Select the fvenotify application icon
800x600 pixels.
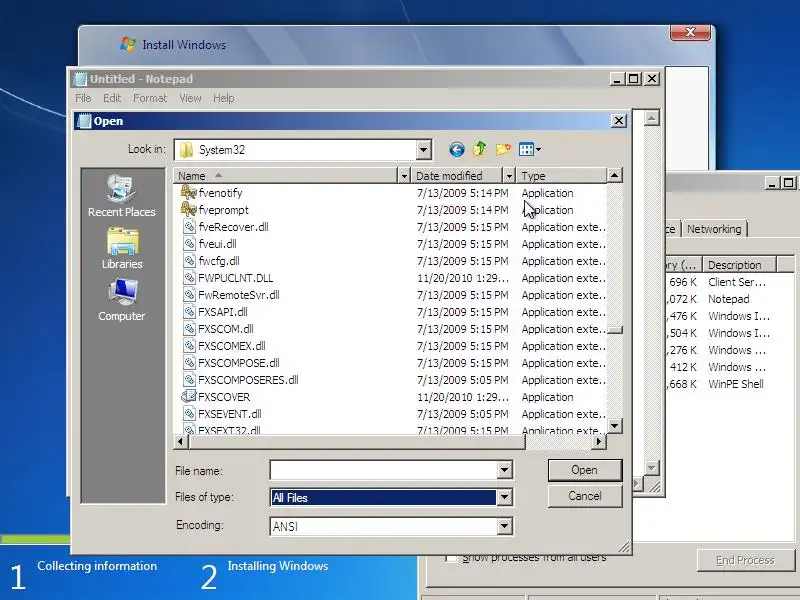click(189, 192)
